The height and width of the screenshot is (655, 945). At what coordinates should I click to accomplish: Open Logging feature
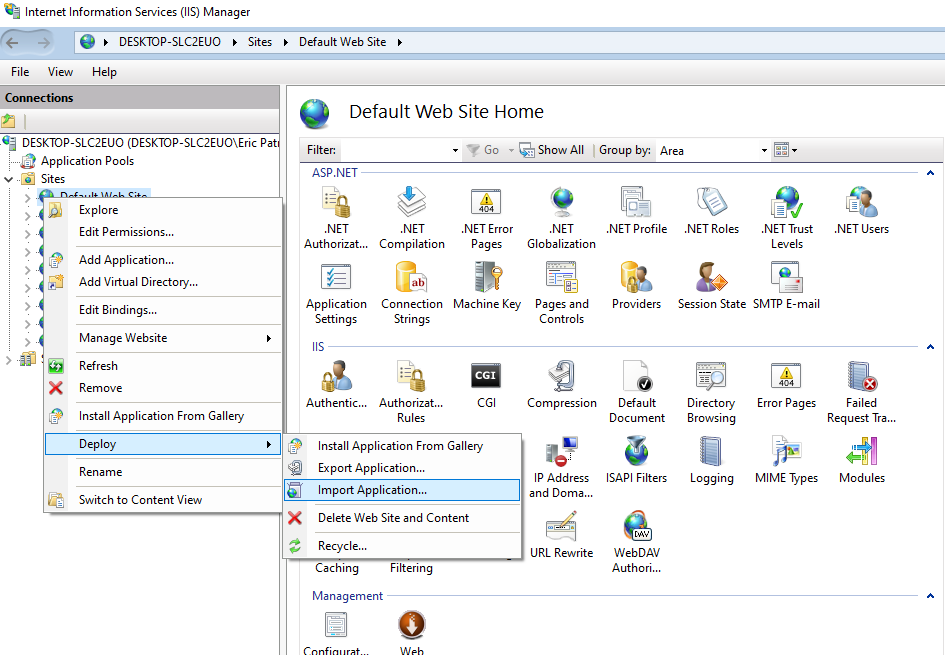pyautogui.click(x=711, y=460)
